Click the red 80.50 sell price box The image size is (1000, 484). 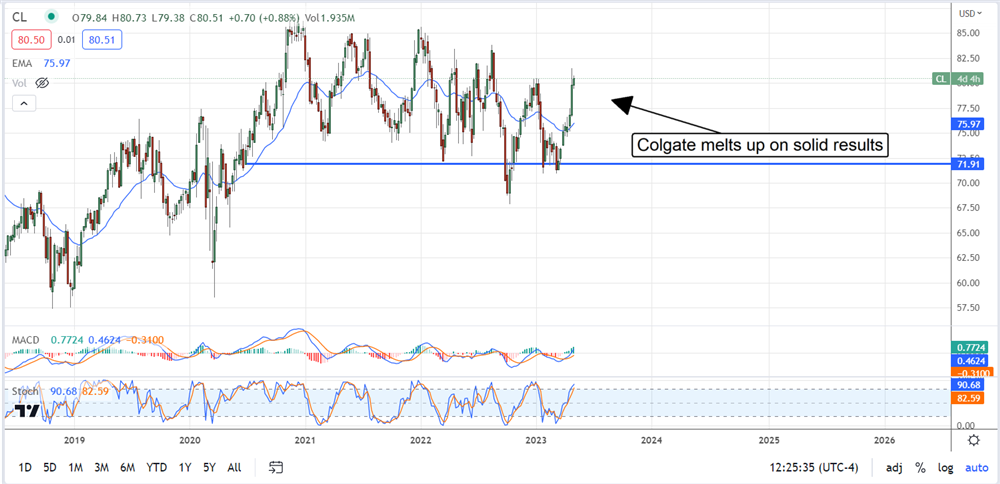tap(31, 40)
